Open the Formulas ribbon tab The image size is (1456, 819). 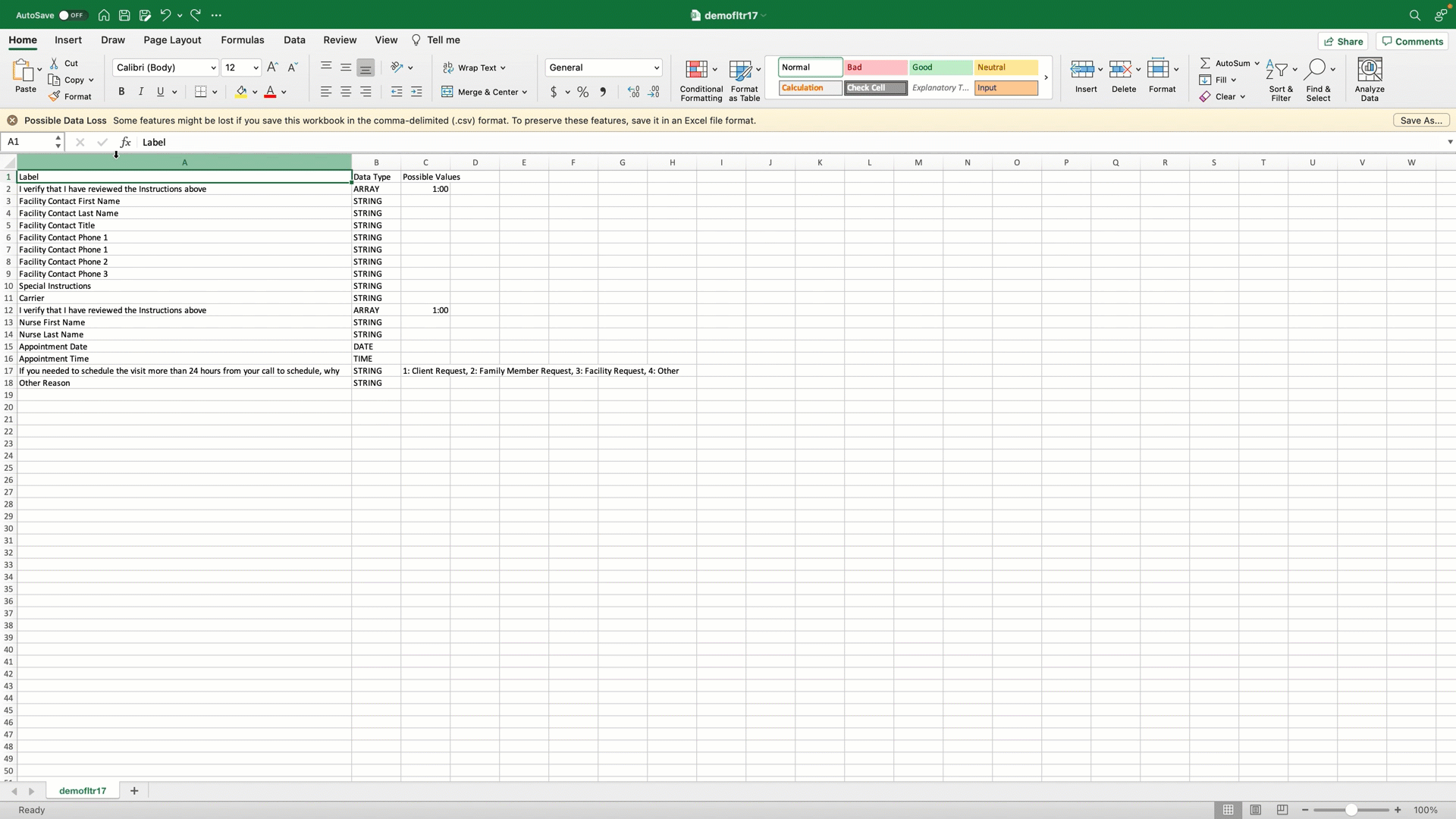243,40
